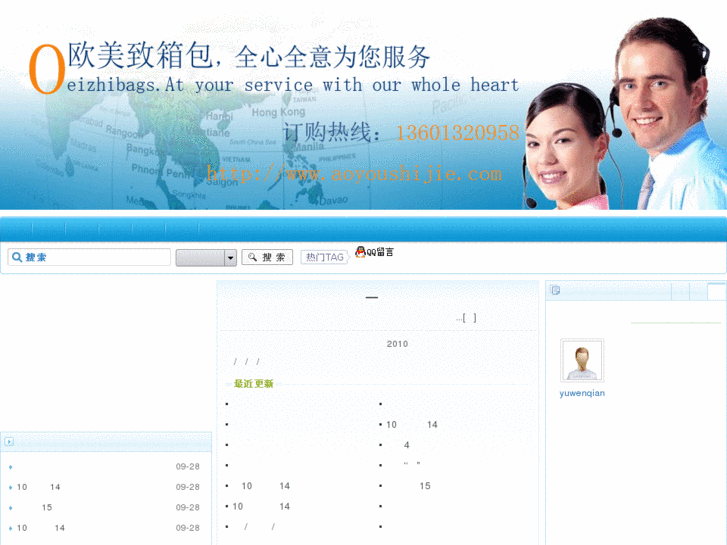Open the search category dropdown
The width and height of the screenshot is (727, 545).
click(206, 257)
